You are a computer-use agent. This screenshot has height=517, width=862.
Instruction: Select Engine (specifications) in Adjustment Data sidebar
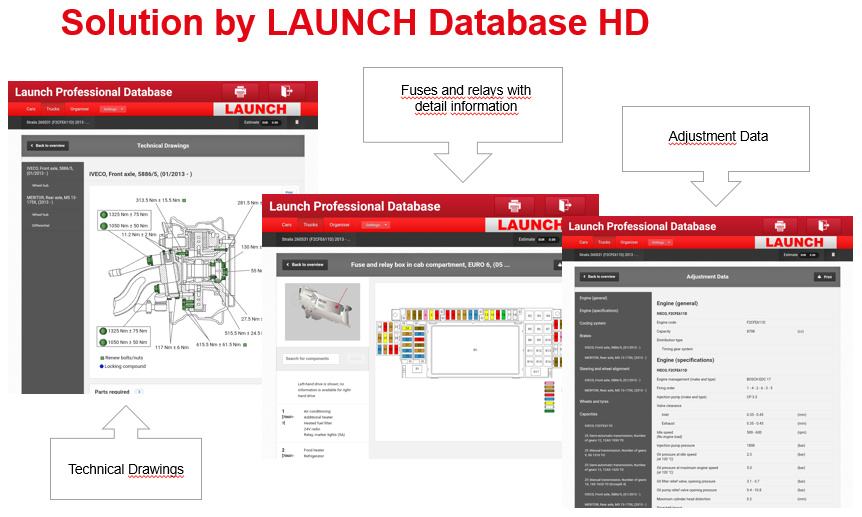pyautogui.click(x=599, y=310)
